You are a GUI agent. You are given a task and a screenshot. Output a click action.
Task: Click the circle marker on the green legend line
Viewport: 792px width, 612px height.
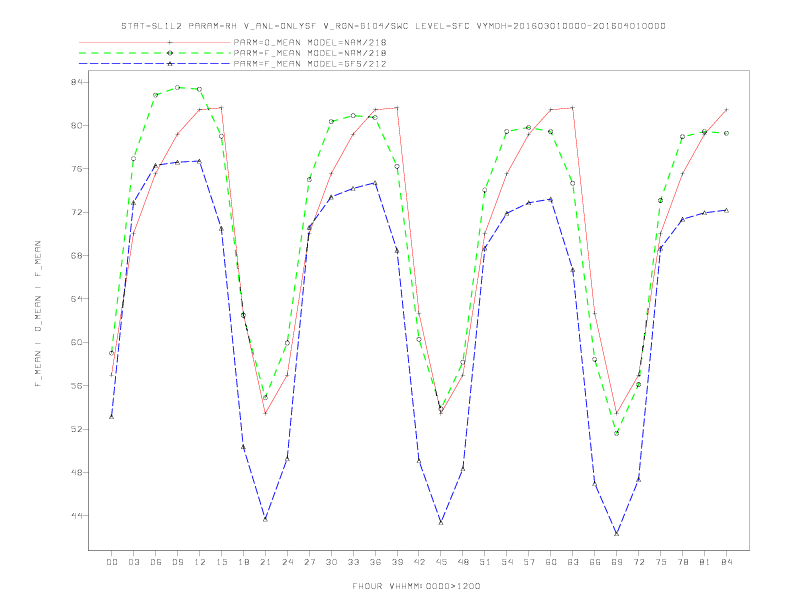(170, 53)
